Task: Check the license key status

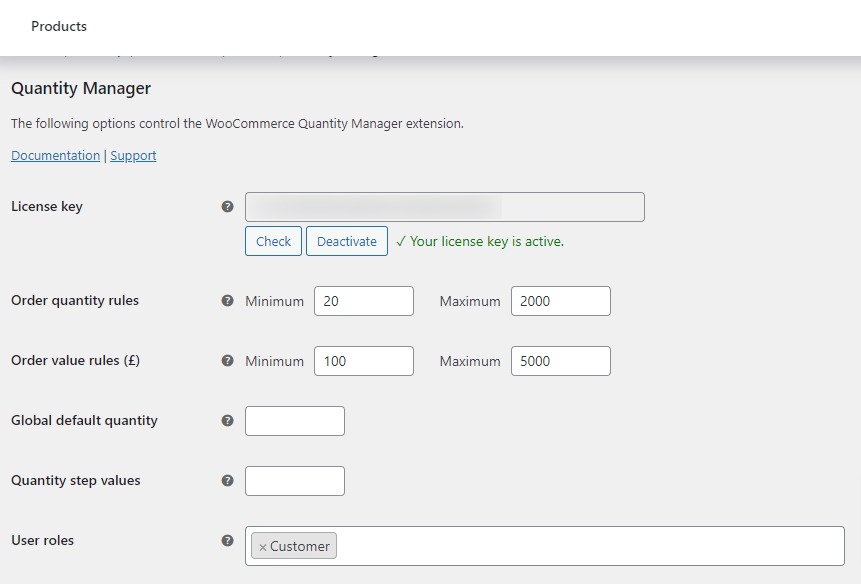Action: (273, 241)
